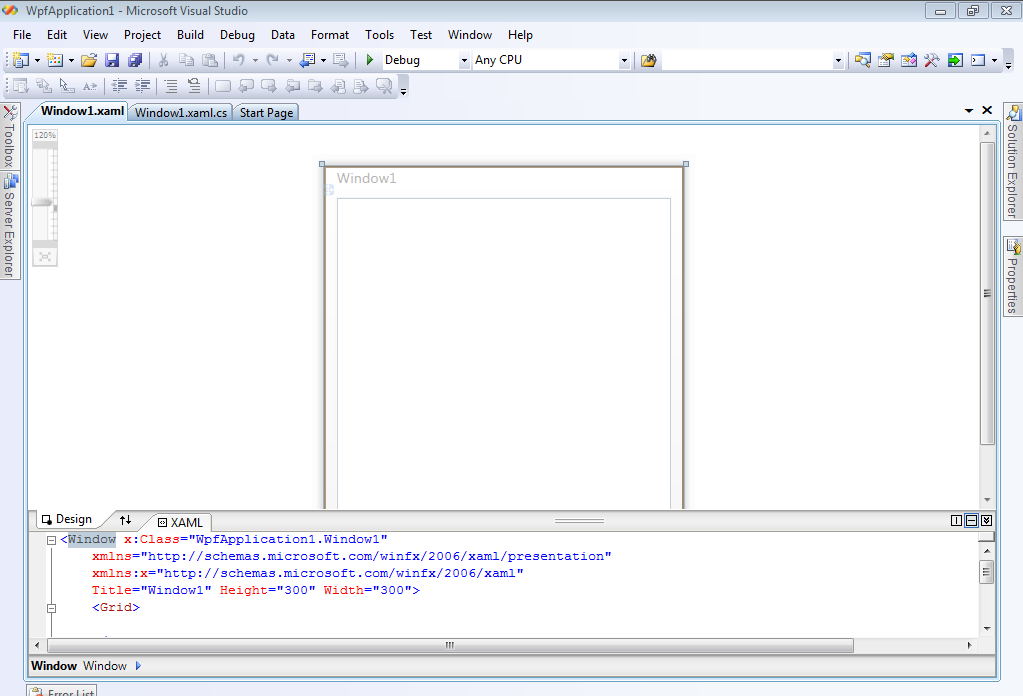Switch to the Window1.xaml.cs tab
This screenshot has width=1023, height=696.
(x=181, y=113)
